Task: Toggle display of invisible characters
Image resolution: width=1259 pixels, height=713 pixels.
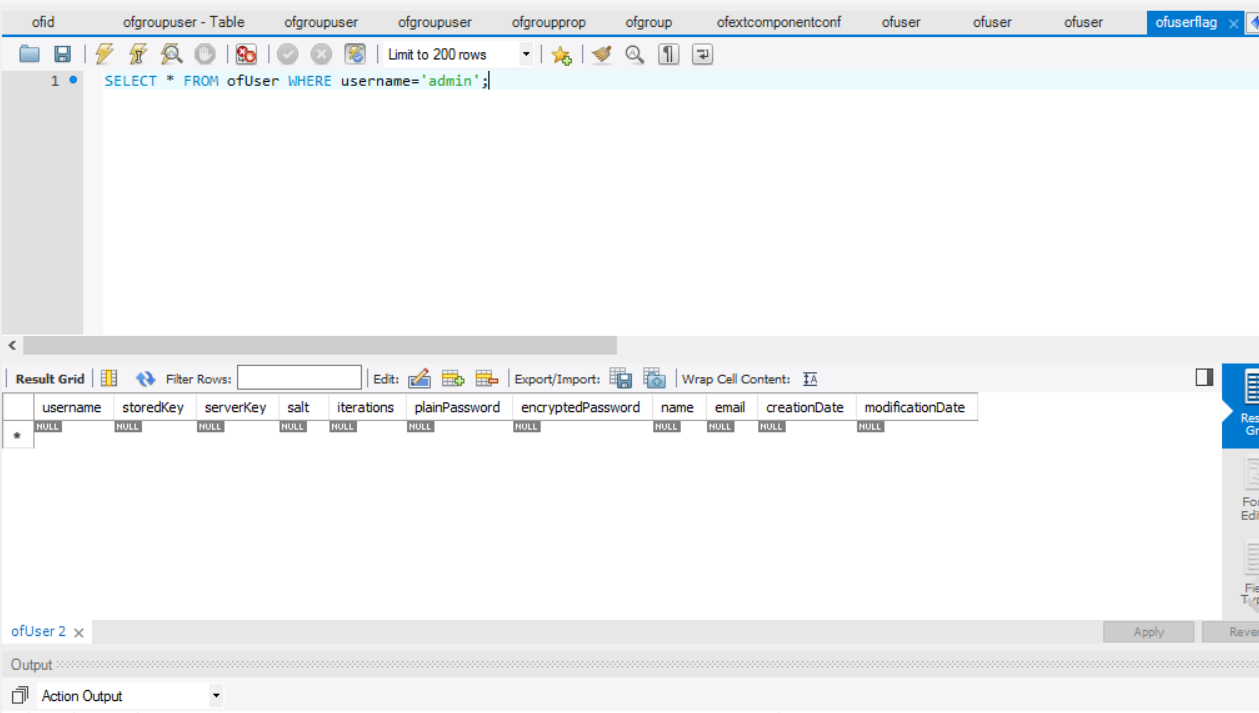Action: click(x=668, y=55)
